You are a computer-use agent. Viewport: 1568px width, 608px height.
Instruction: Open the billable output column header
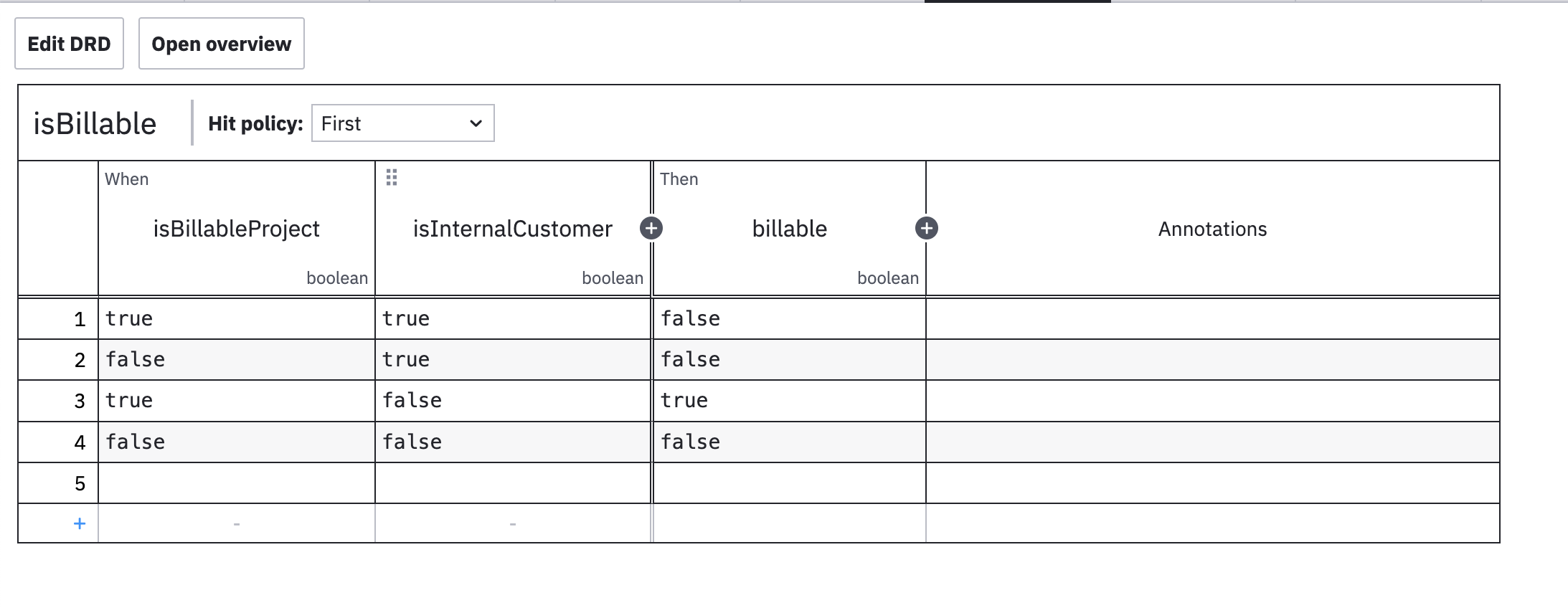(789, 229)
